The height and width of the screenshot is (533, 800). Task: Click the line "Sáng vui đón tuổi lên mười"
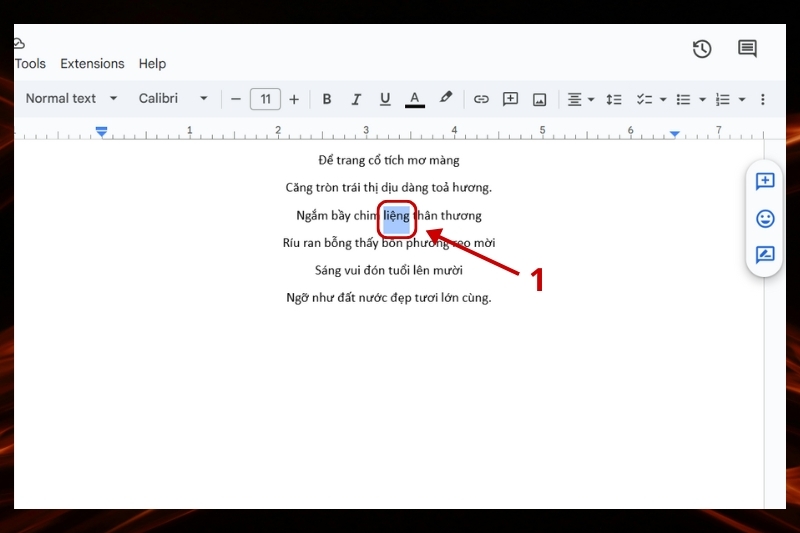click(389, 270)
